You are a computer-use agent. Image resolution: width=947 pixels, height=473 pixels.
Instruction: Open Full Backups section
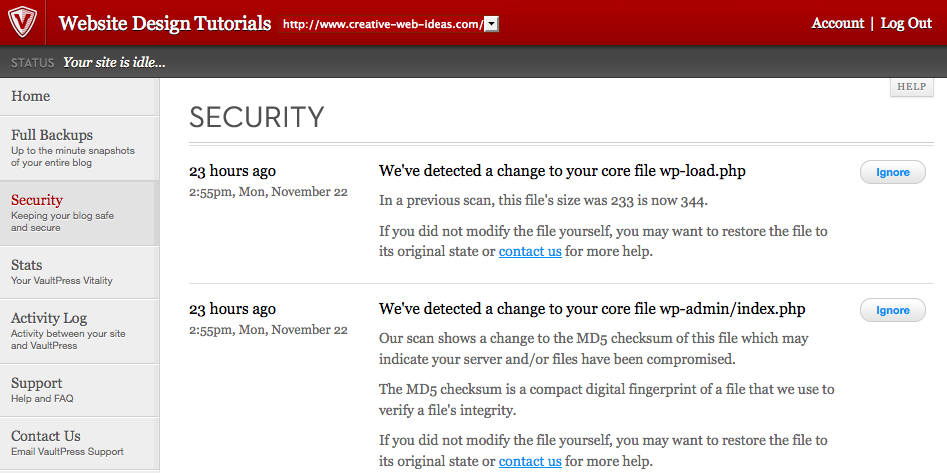pos(52,135)
